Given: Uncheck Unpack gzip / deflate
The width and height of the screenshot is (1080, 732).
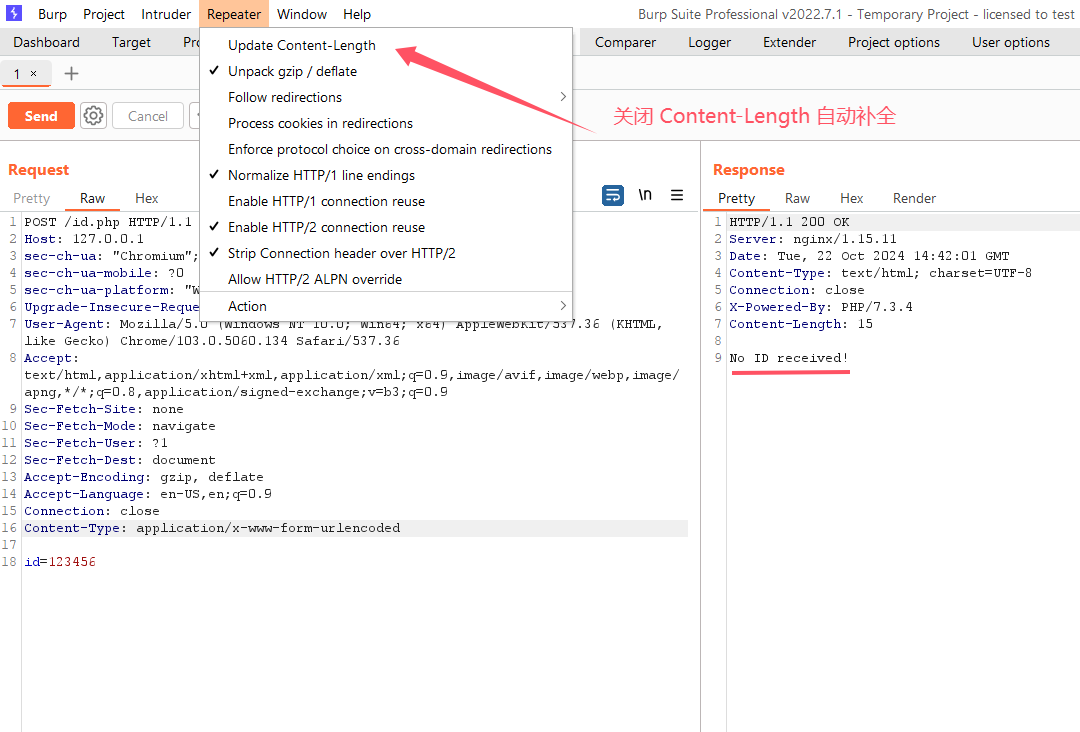Looking at the screenshot, I should coord(292,72).
